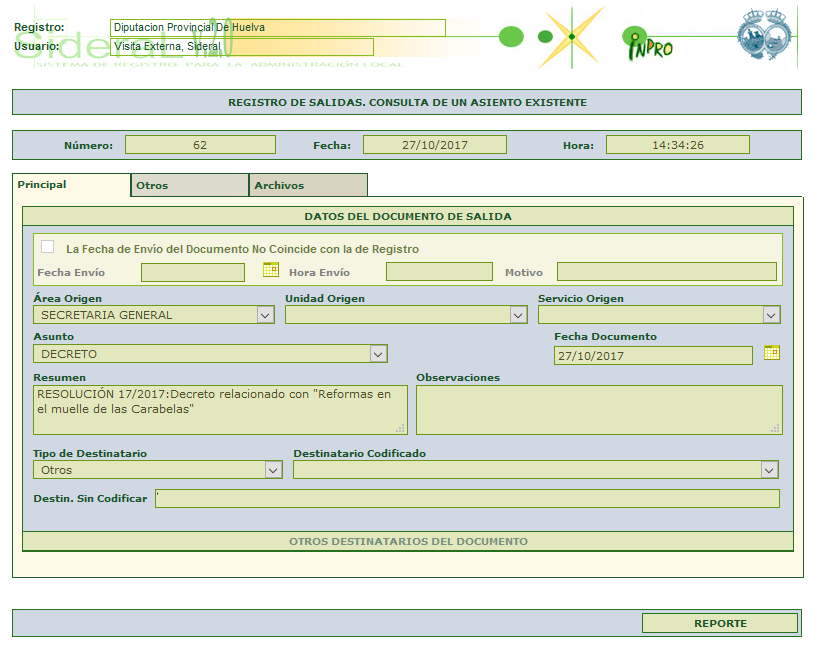Toggle the Fecha de Envío No Coincide checkbox
Image resolution: width=815 pixels, height=646 pixels.
(48, 246)
